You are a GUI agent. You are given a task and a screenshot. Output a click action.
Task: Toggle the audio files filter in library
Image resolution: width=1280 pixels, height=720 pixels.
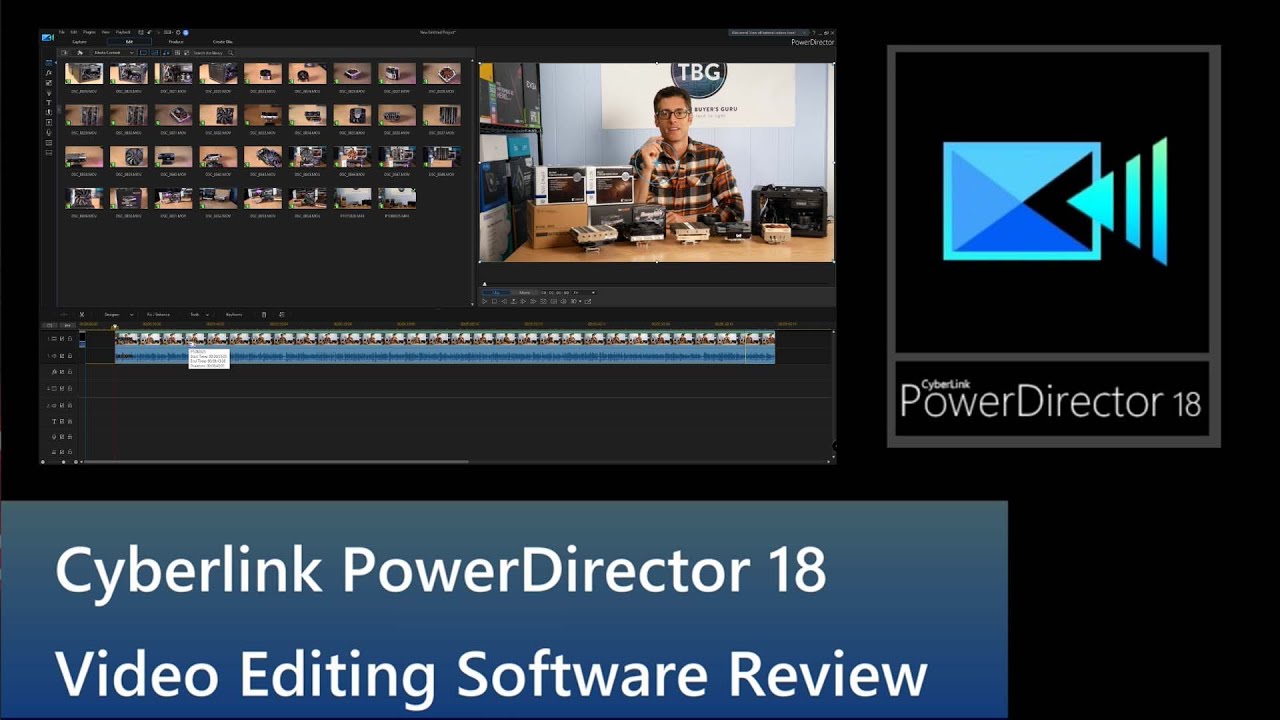click(166, 52)
